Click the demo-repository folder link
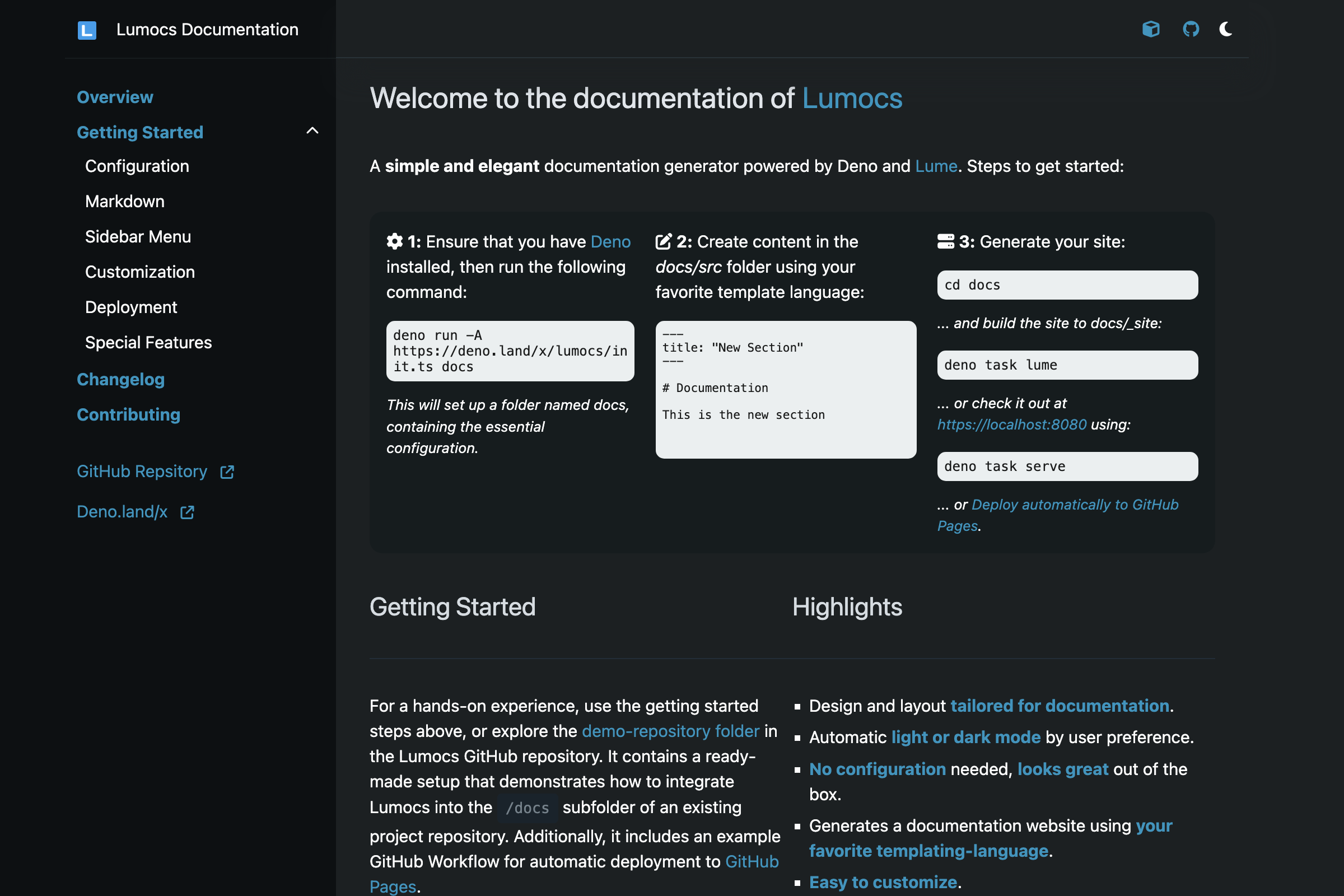This screenshot has height=896, width=1344. click(x=670, y=731)
